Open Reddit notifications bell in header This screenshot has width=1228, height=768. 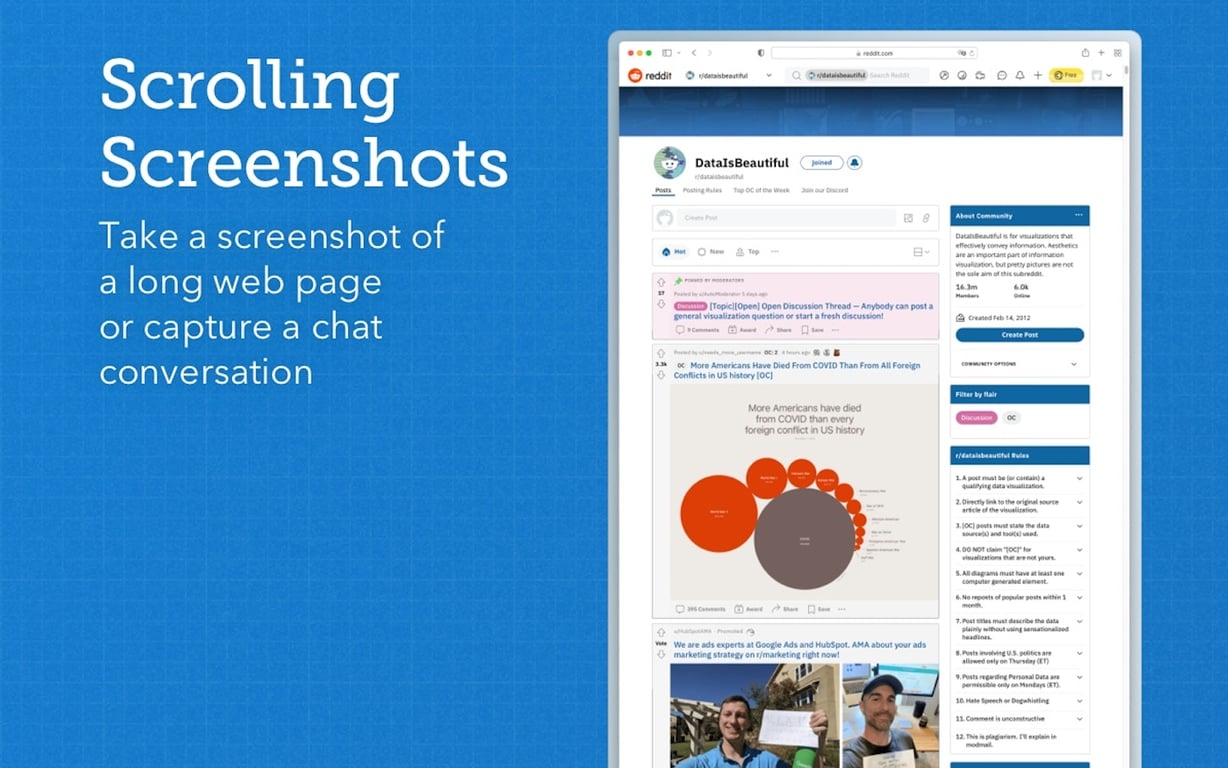pos(1020,75)
